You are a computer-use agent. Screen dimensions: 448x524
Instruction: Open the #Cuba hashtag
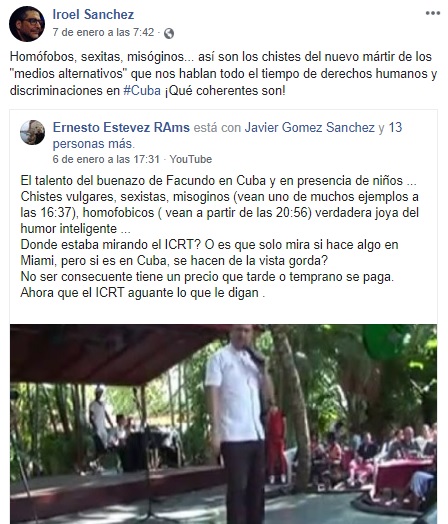click(142, 91)
